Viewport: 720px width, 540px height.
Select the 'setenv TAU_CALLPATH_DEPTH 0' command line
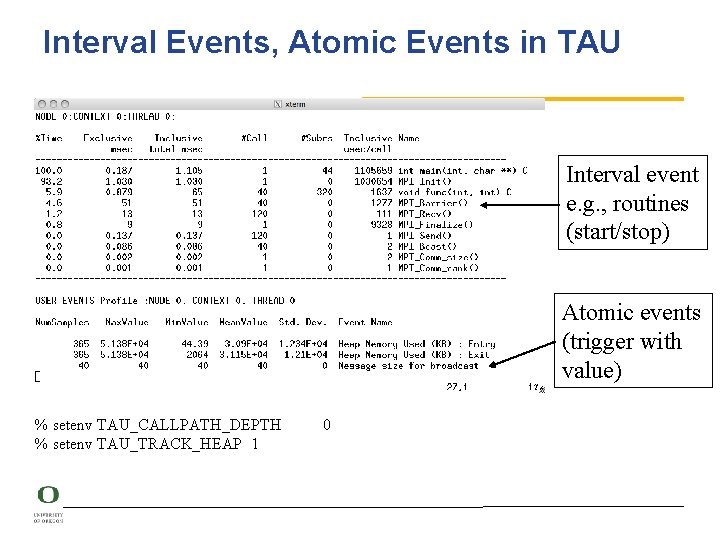tap(183, 425)
